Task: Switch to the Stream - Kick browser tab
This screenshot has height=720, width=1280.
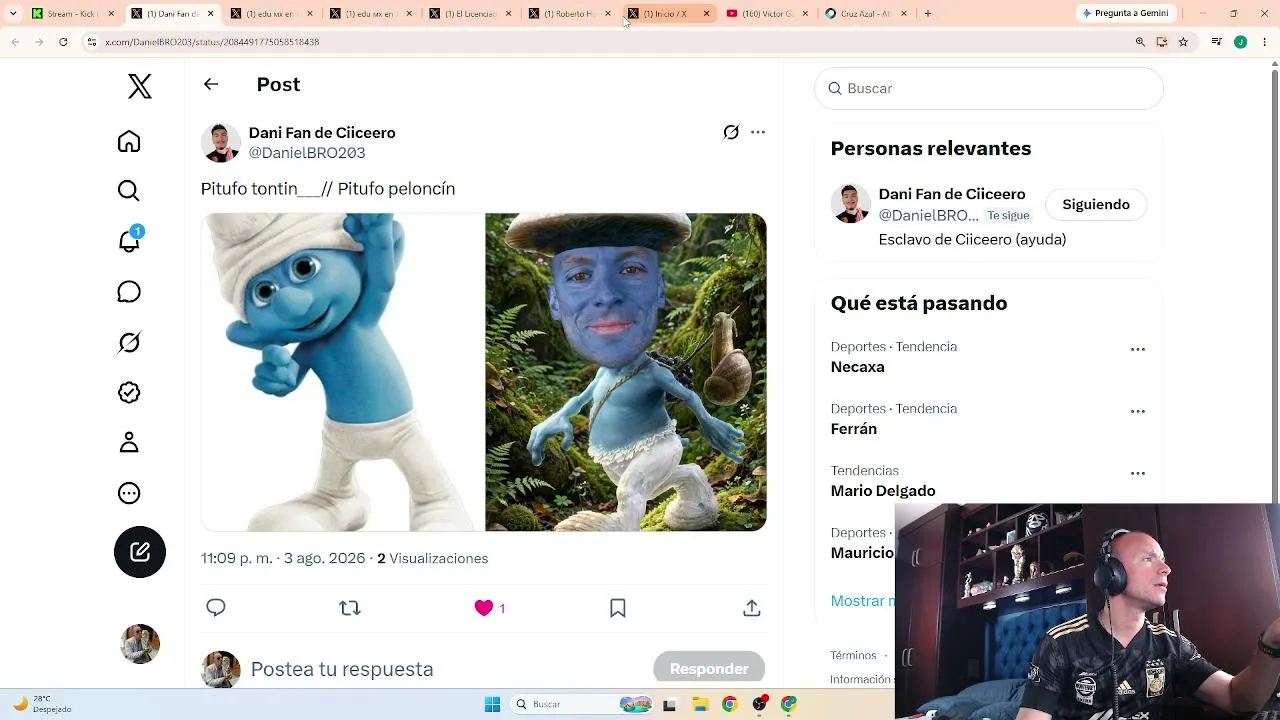Action: tap(72, 14)
